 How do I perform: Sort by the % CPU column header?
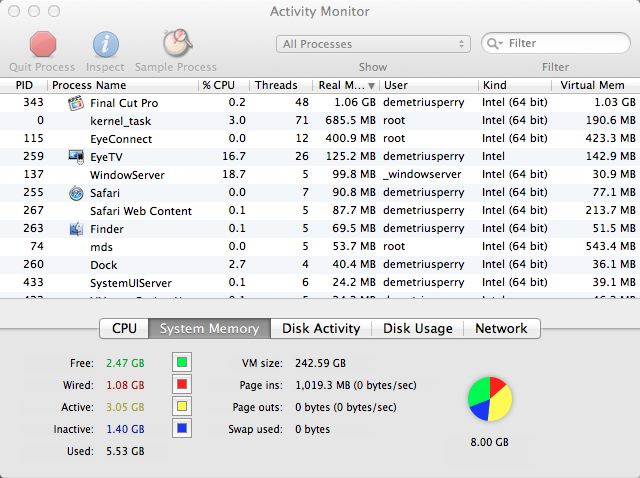(224, 85)
